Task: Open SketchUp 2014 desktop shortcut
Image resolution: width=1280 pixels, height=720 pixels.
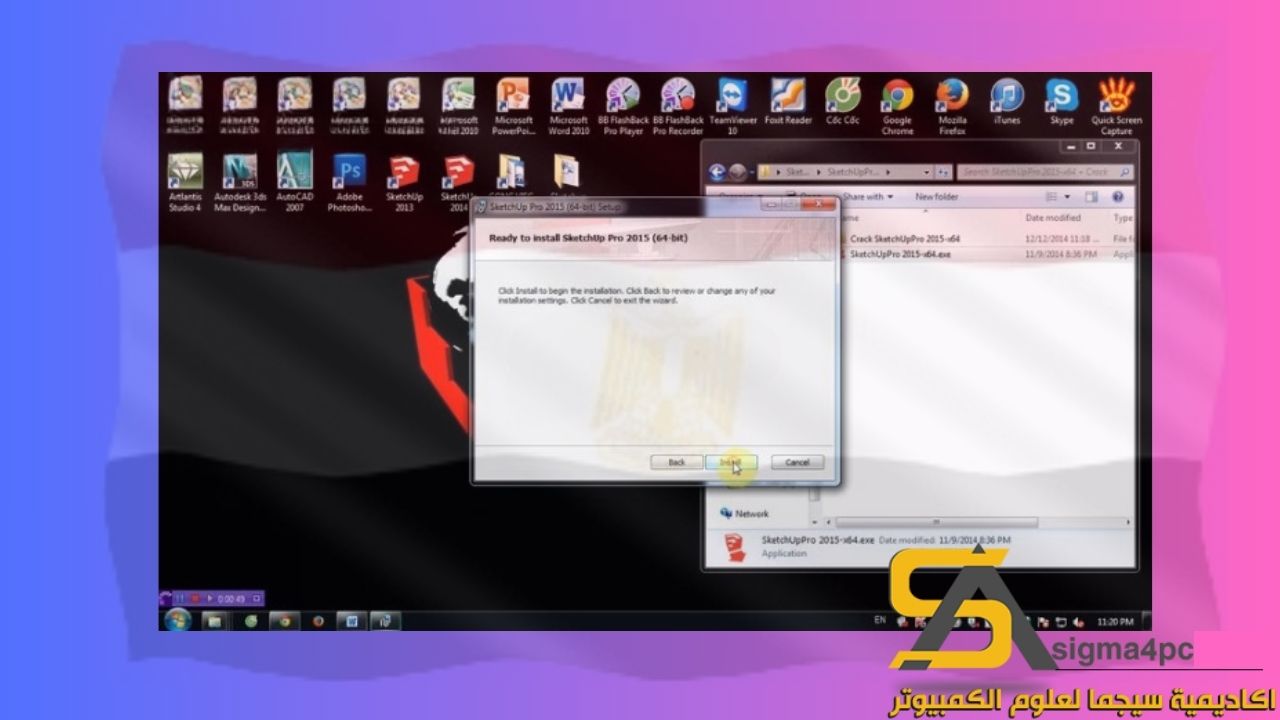Action: pos(458,182)
